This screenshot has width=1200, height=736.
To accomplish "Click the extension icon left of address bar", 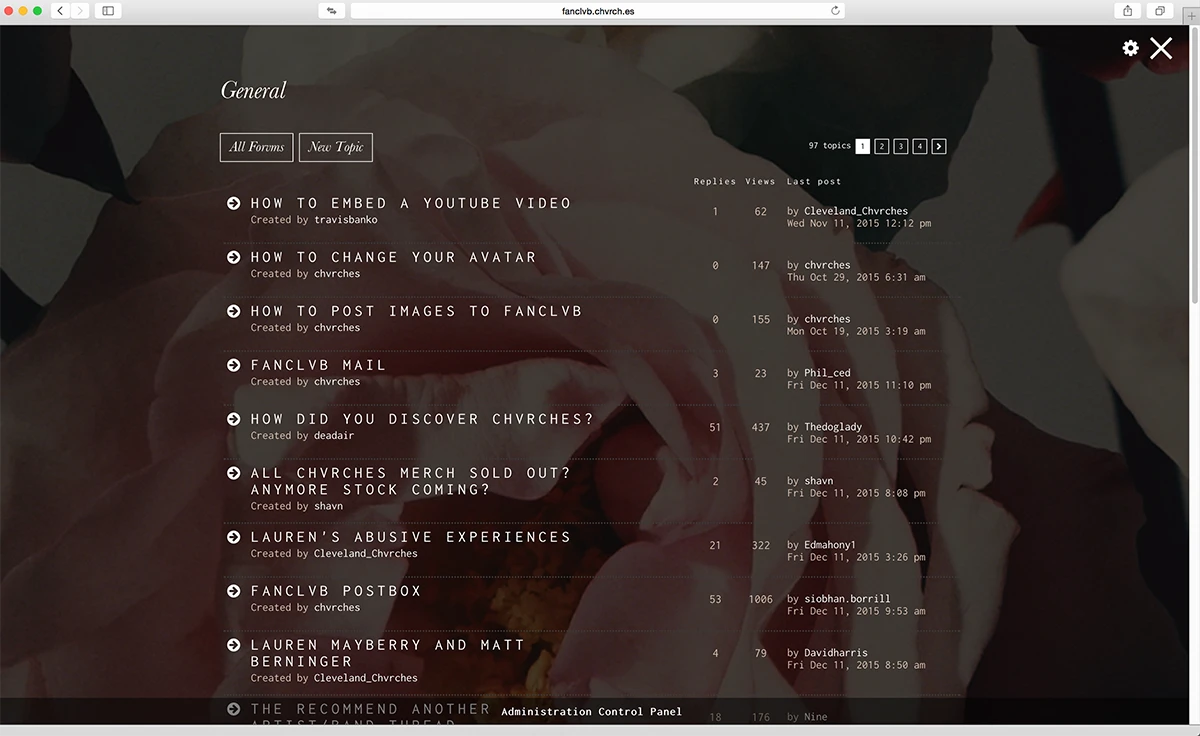I will pos(331,11).
